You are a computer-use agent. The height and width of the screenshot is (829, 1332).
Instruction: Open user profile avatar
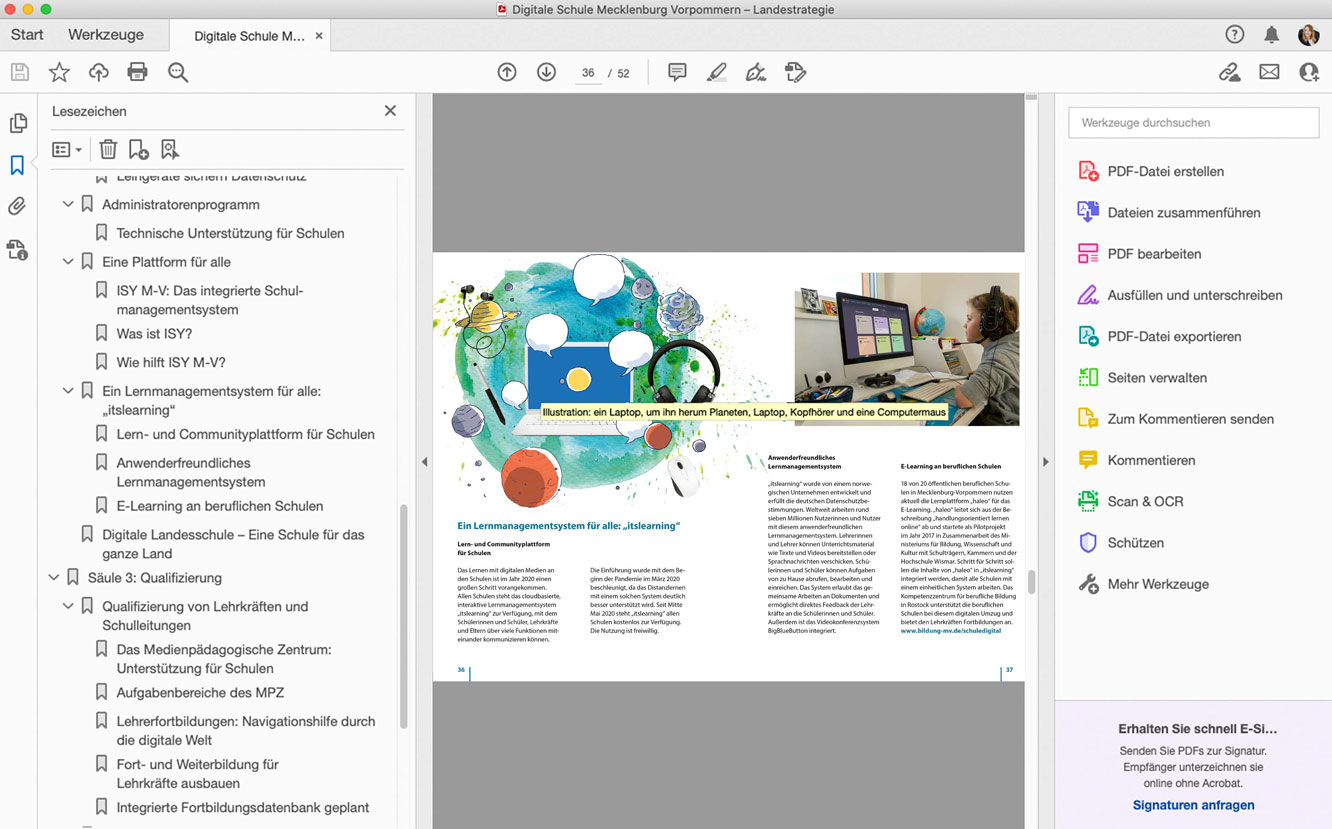point(1309,35)
